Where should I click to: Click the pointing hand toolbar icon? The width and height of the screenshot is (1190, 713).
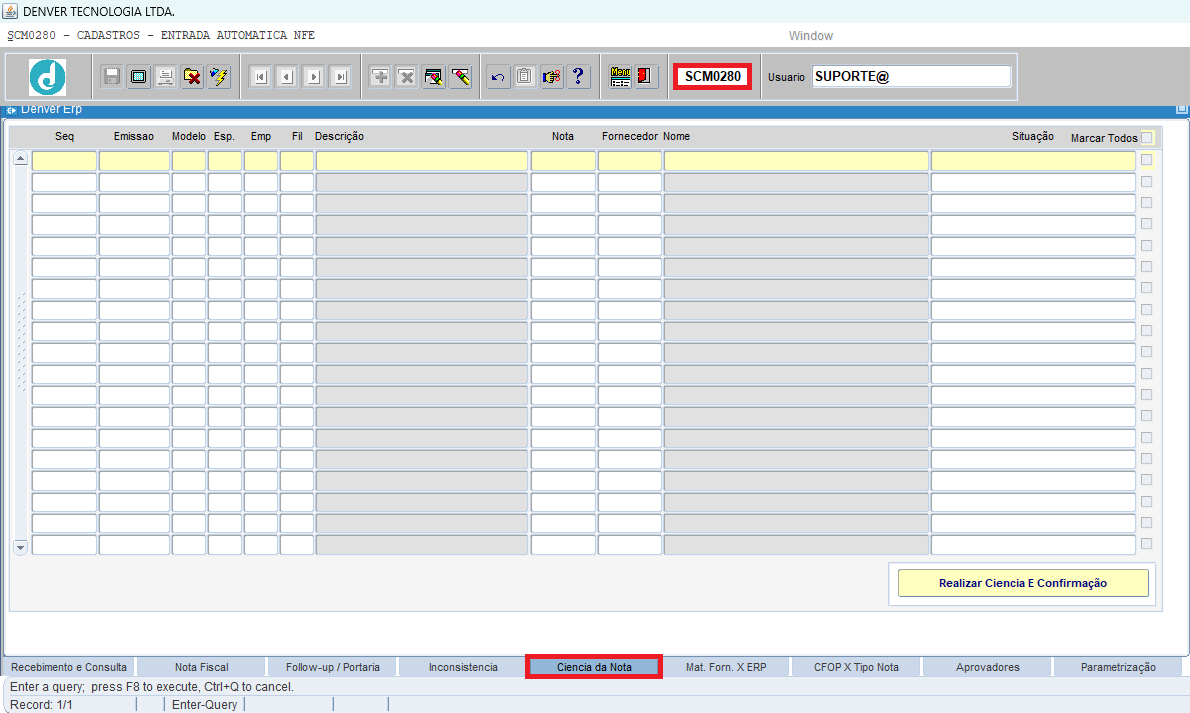click(x=552, y=77)
